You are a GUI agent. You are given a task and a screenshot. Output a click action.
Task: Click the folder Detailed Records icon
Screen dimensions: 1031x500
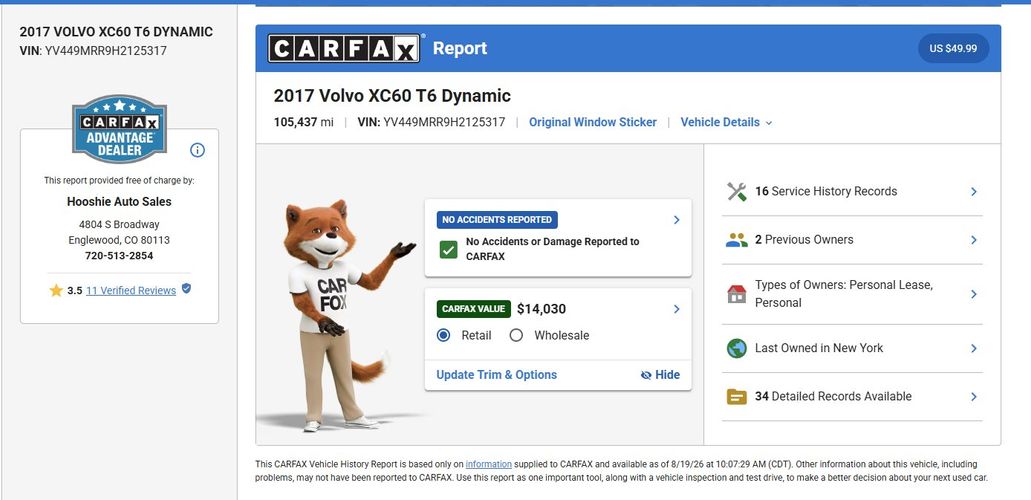(x=737, y=397)
